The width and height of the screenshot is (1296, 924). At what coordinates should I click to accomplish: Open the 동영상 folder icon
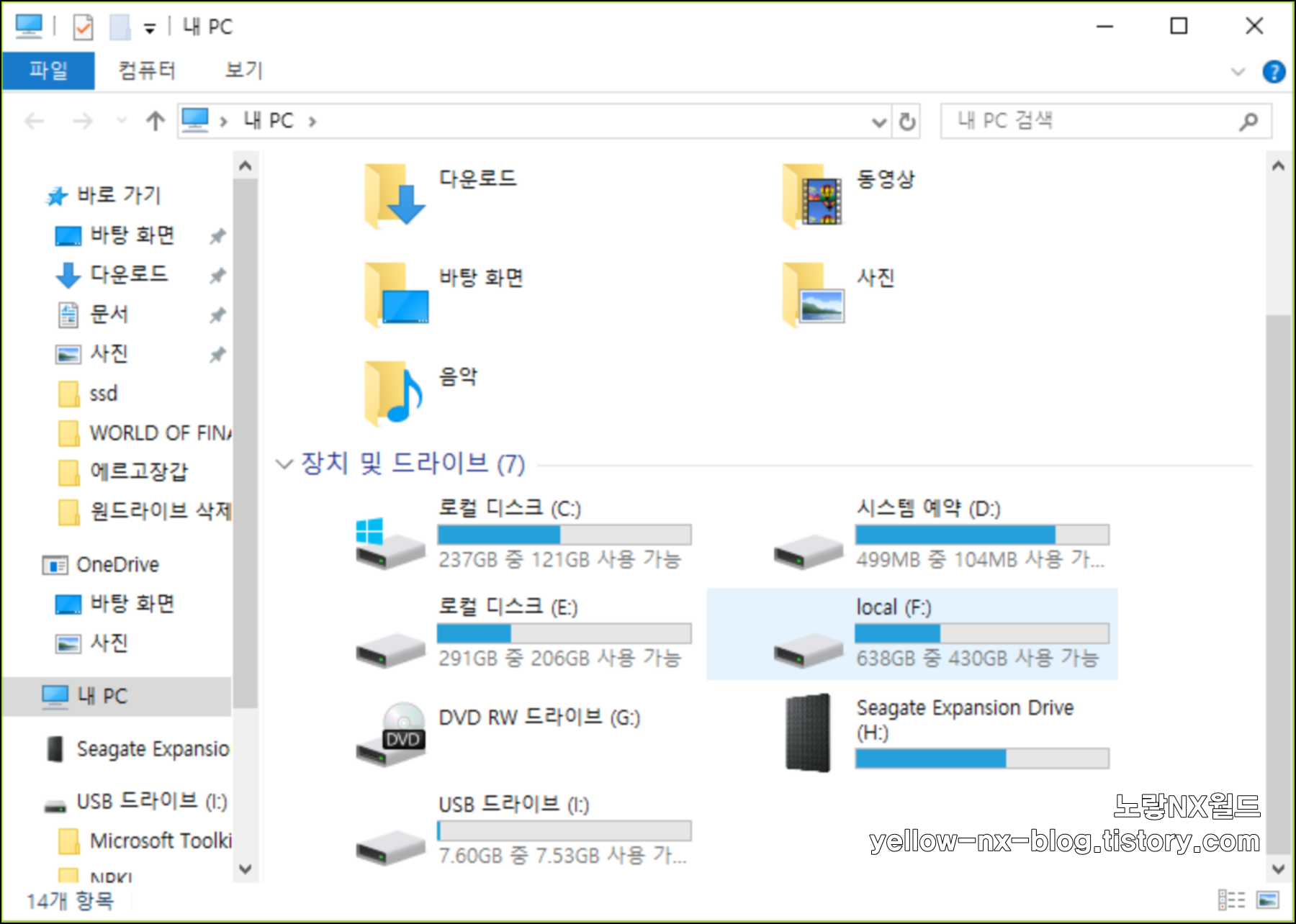point(812,196)
